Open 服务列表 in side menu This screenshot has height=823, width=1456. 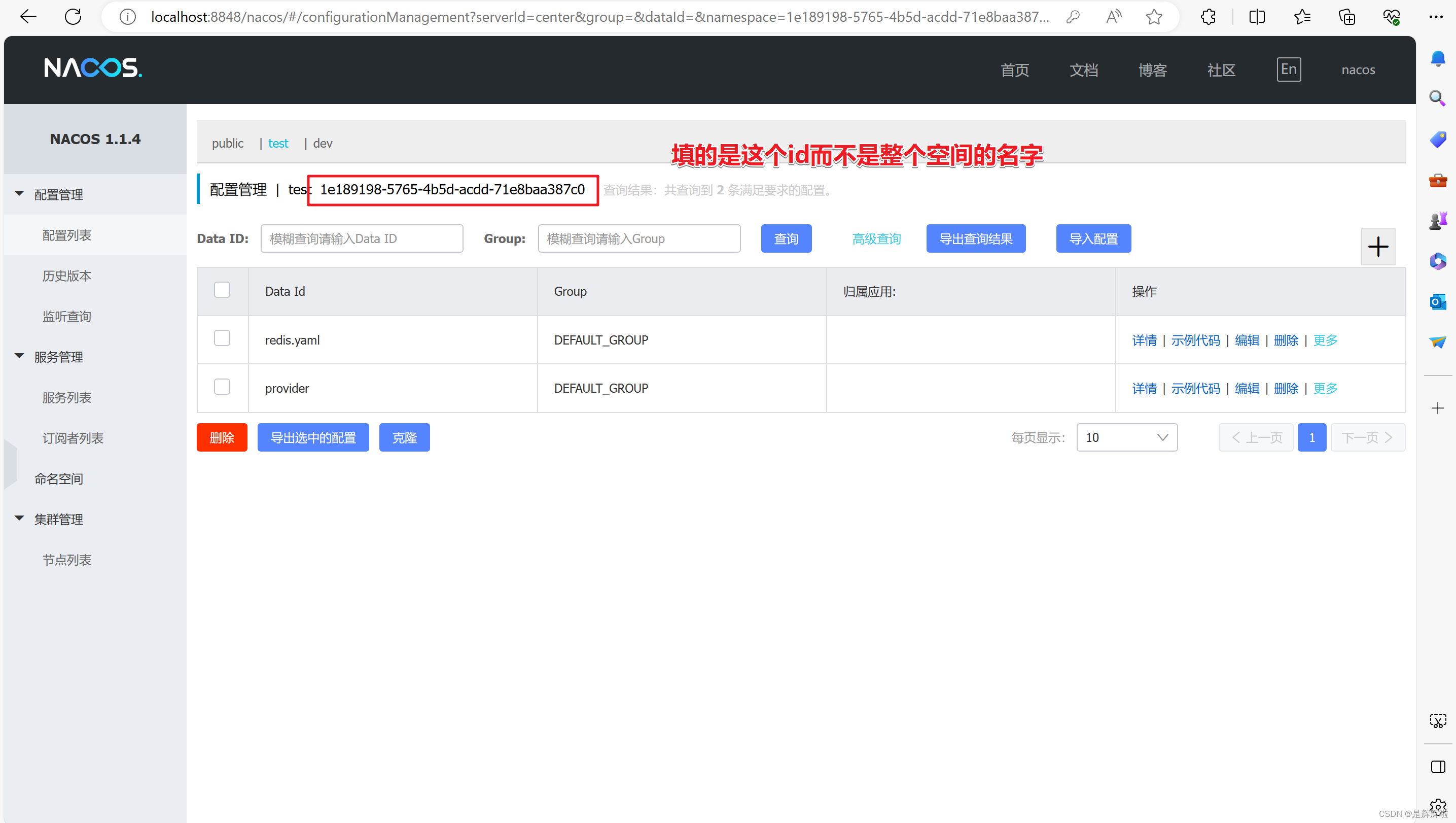coord(67,398)
